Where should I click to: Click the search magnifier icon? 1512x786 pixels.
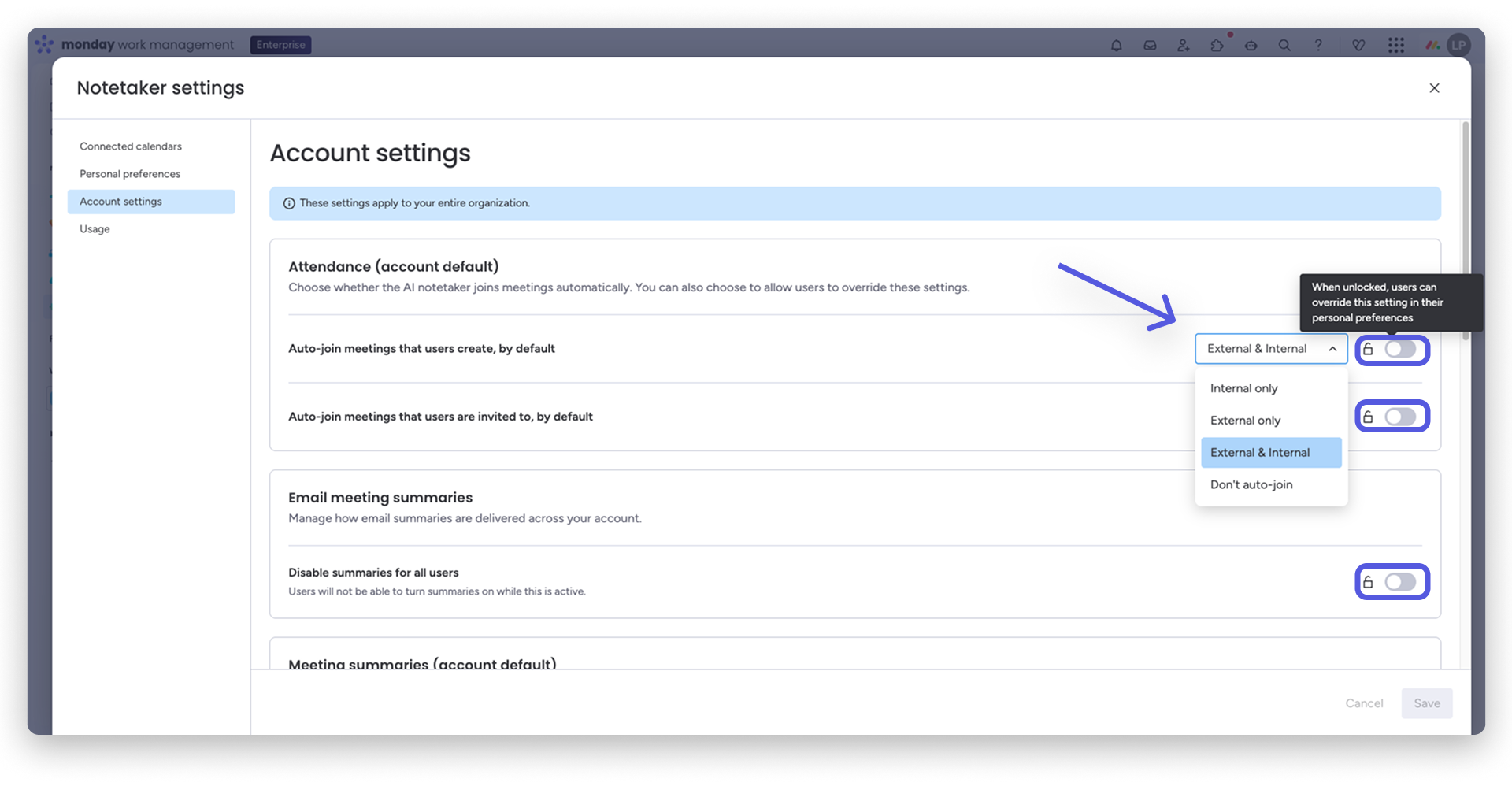coord(1284,46)
